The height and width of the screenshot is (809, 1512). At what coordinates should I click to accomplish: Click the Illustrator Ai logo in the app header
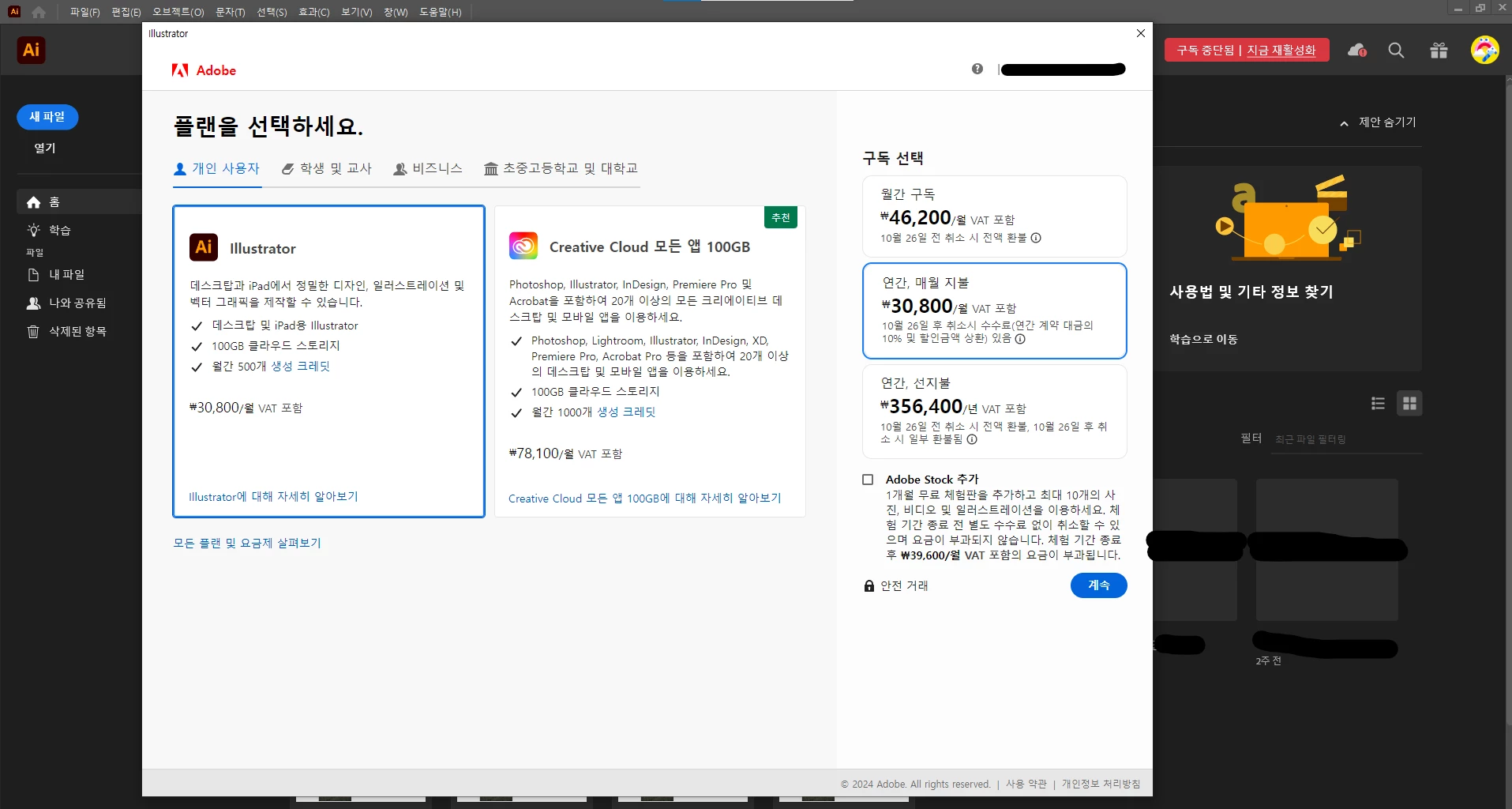point(31,51)
